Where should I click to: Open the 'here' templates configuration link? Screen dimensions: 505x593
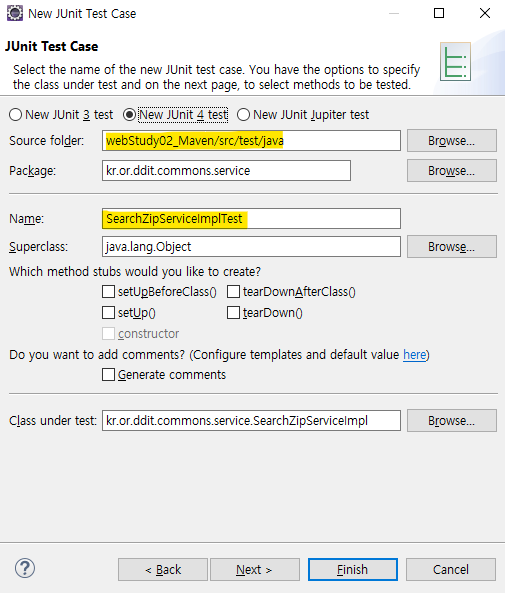click(415, 355)
